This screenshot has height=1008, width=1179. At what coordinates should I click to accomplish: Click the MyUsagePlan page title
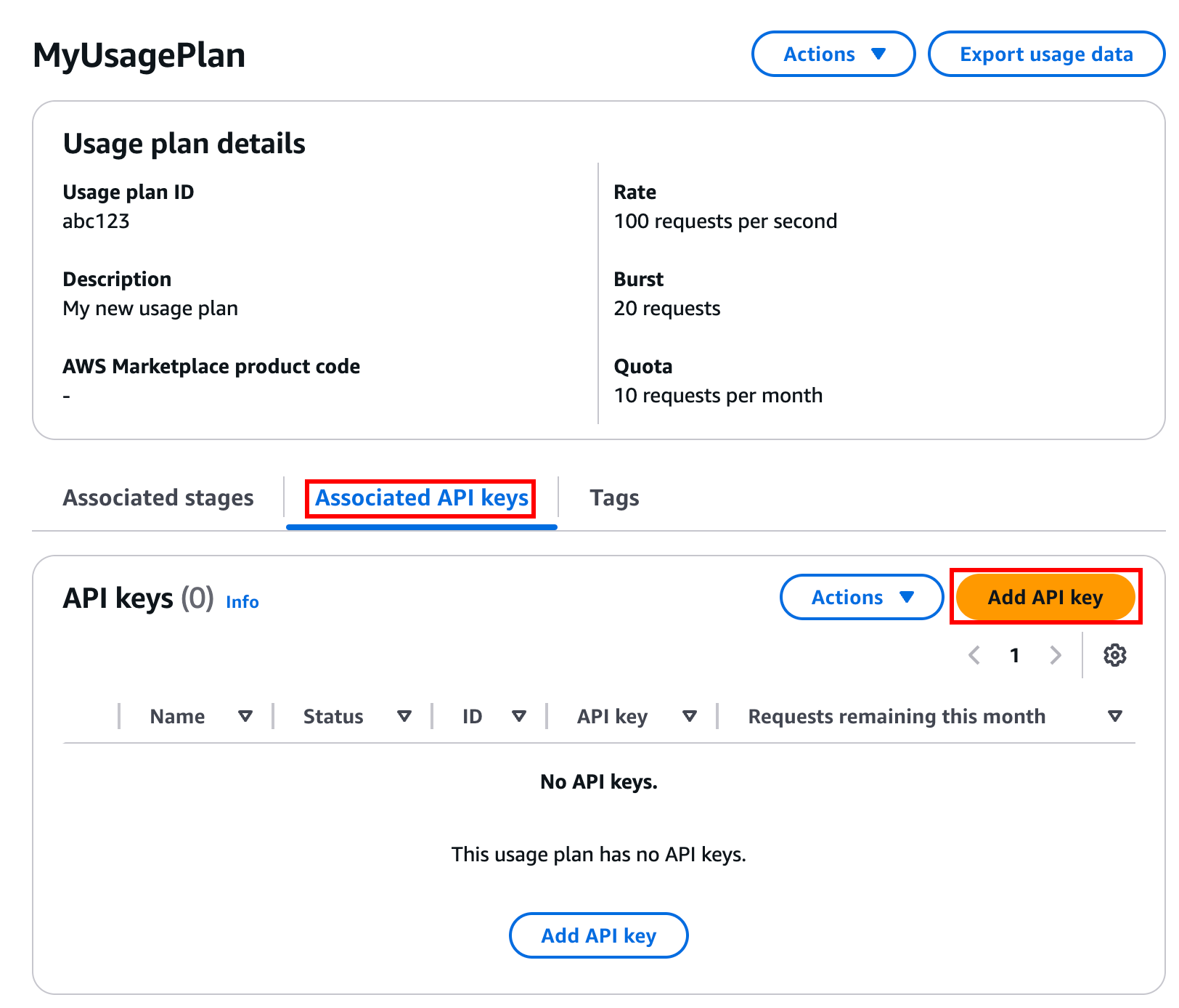(138, 54)
